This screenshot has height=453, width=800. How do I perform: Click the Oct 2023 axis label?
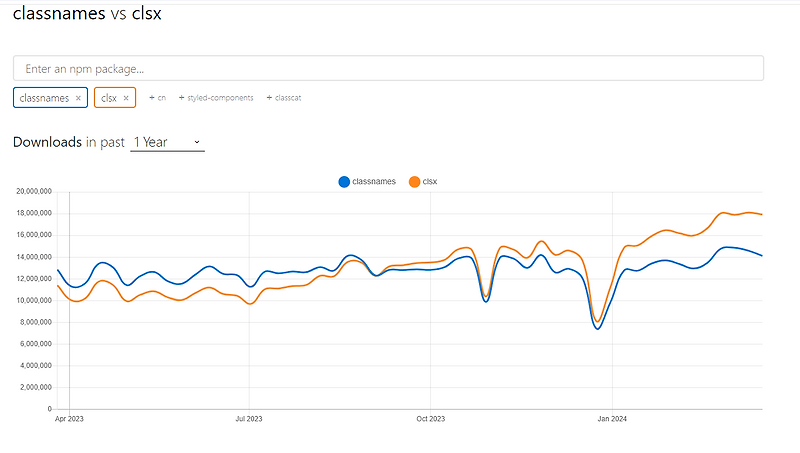pyautogui.click(x=429, y=419)
